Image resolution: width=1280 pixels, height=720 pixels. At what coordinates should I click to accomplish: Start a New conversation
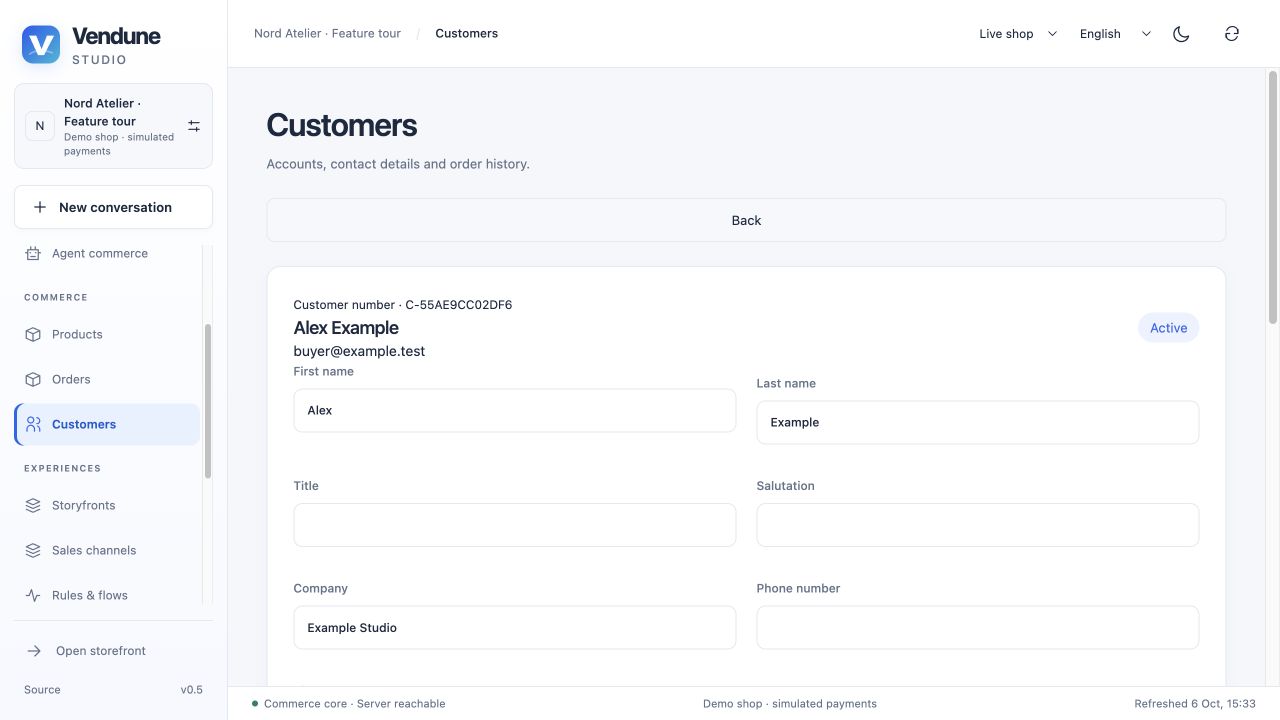point(113,207)
